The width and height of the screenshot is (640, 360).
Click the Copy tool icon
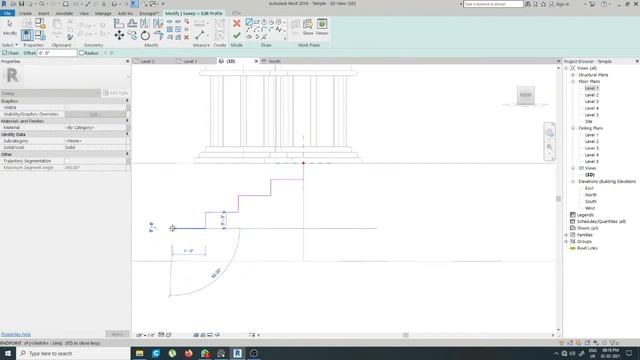click(132, 36)
